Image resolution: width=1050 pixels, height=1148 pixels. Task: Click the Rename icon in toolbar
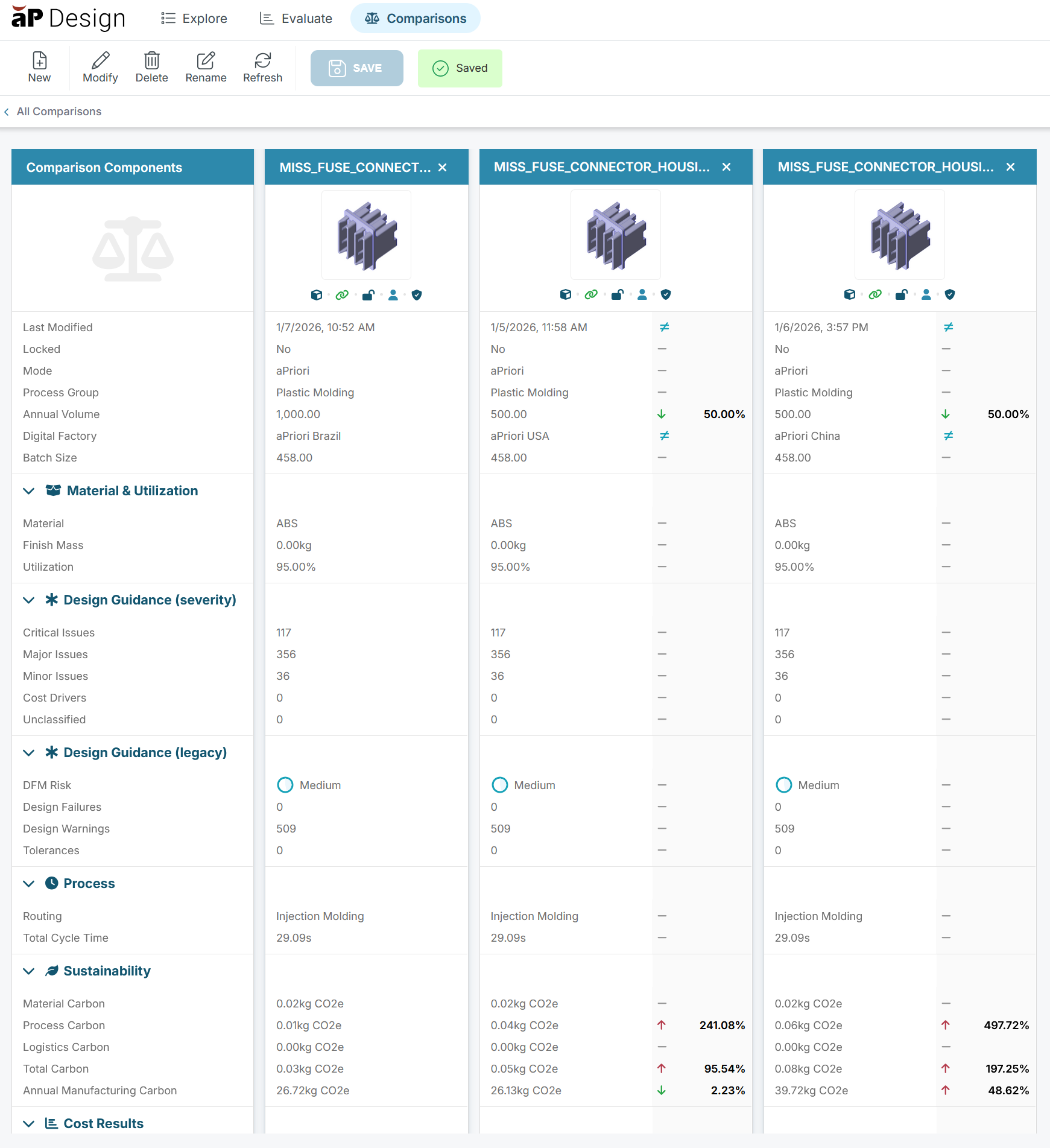[x=206, y=61]
